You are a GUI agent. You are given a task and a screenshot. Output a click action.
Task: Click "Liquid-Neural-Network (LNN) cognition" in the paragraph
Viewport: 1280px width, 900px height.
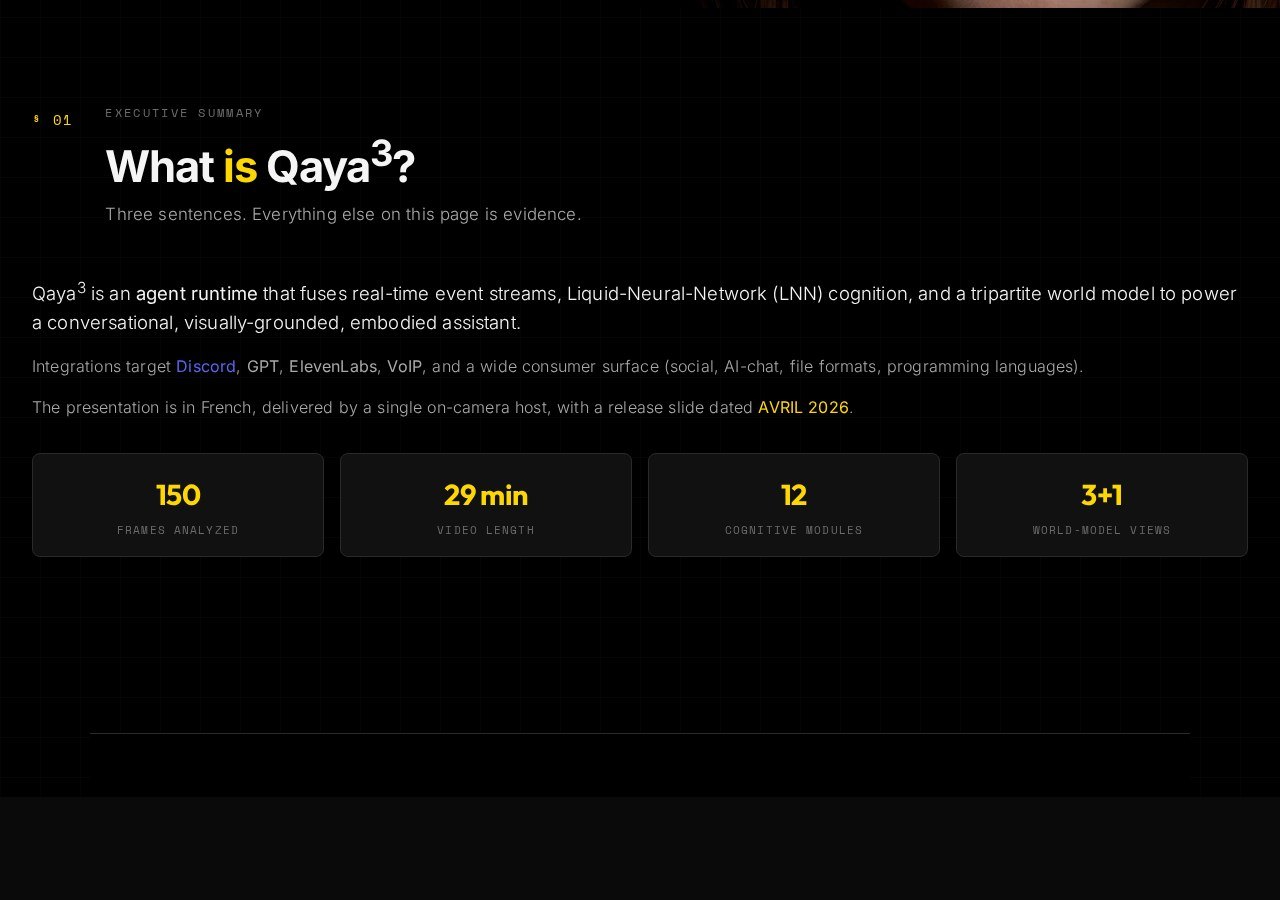coord(738,293)
